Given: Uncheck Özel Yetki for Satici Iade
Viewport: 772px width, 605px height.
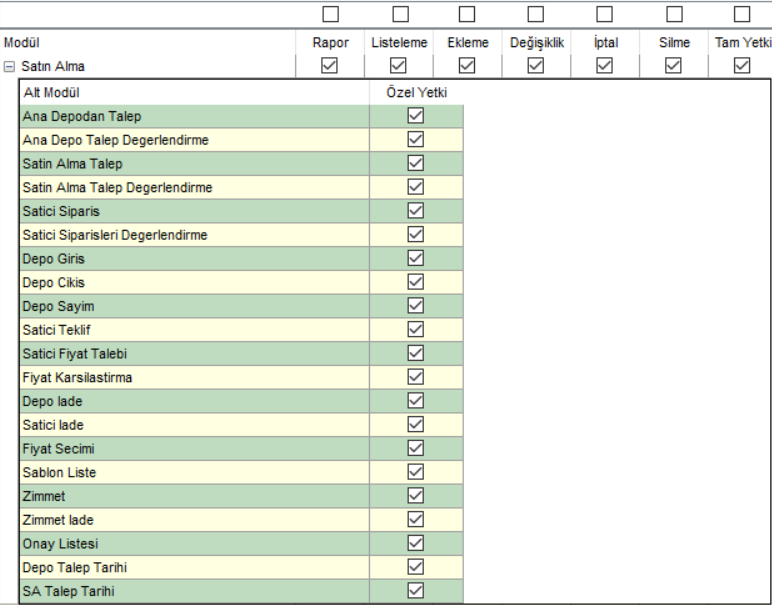Looking at the screenshot, I should [416, 424].
